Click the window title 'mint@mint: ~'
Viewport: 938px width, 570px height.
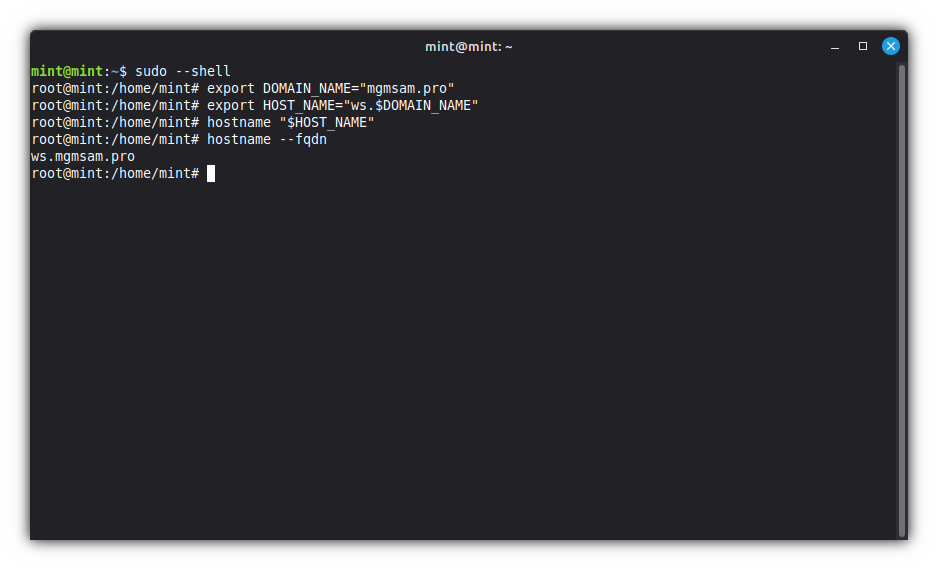pos(468,47)
